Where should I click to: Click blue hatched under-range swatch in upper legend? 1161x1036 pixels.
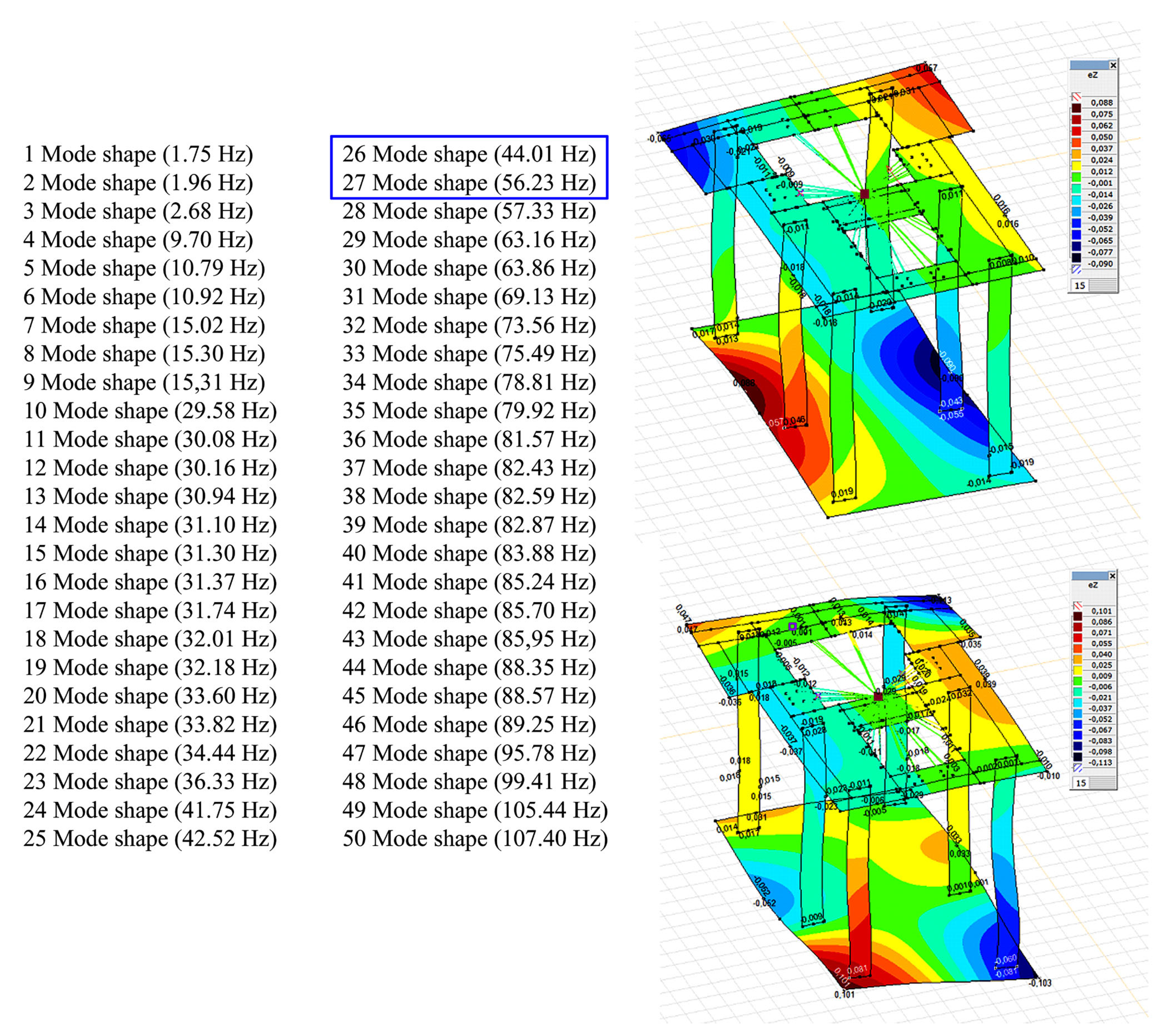(1076, 270)
